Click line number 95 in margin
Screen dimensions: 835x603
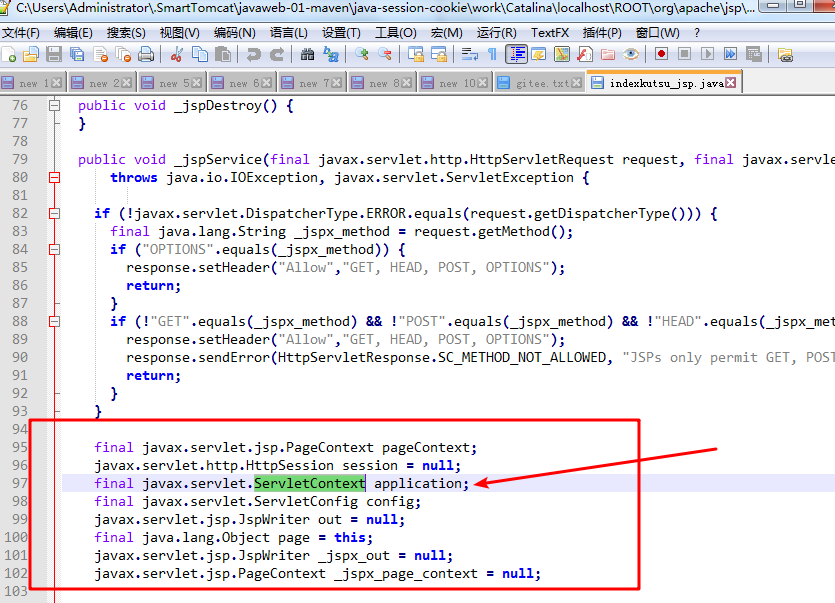20,447
